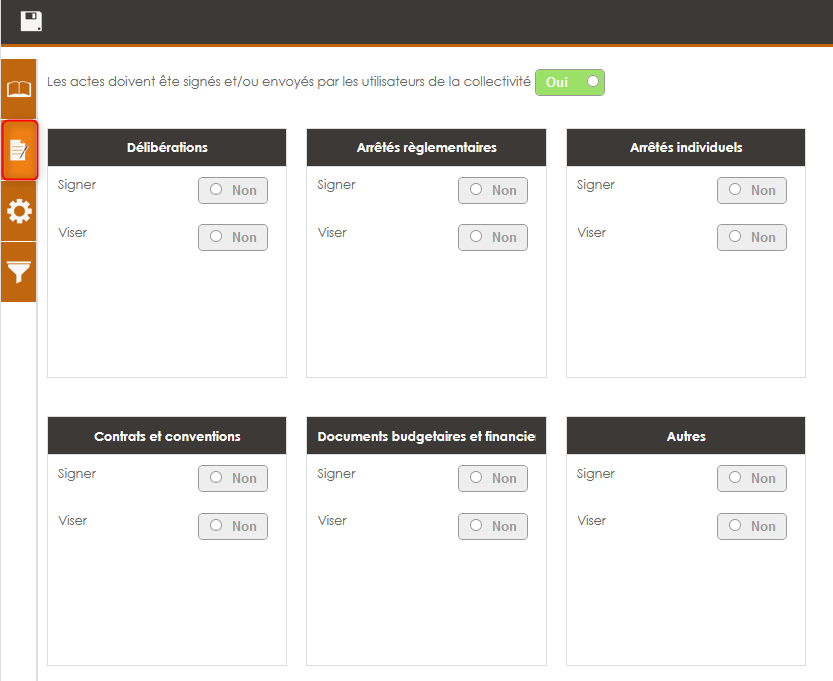The width and height of the screenshot is (833, 681).
Task: Toggle Viser for Contrats et conventions
Action: (233, 526)
